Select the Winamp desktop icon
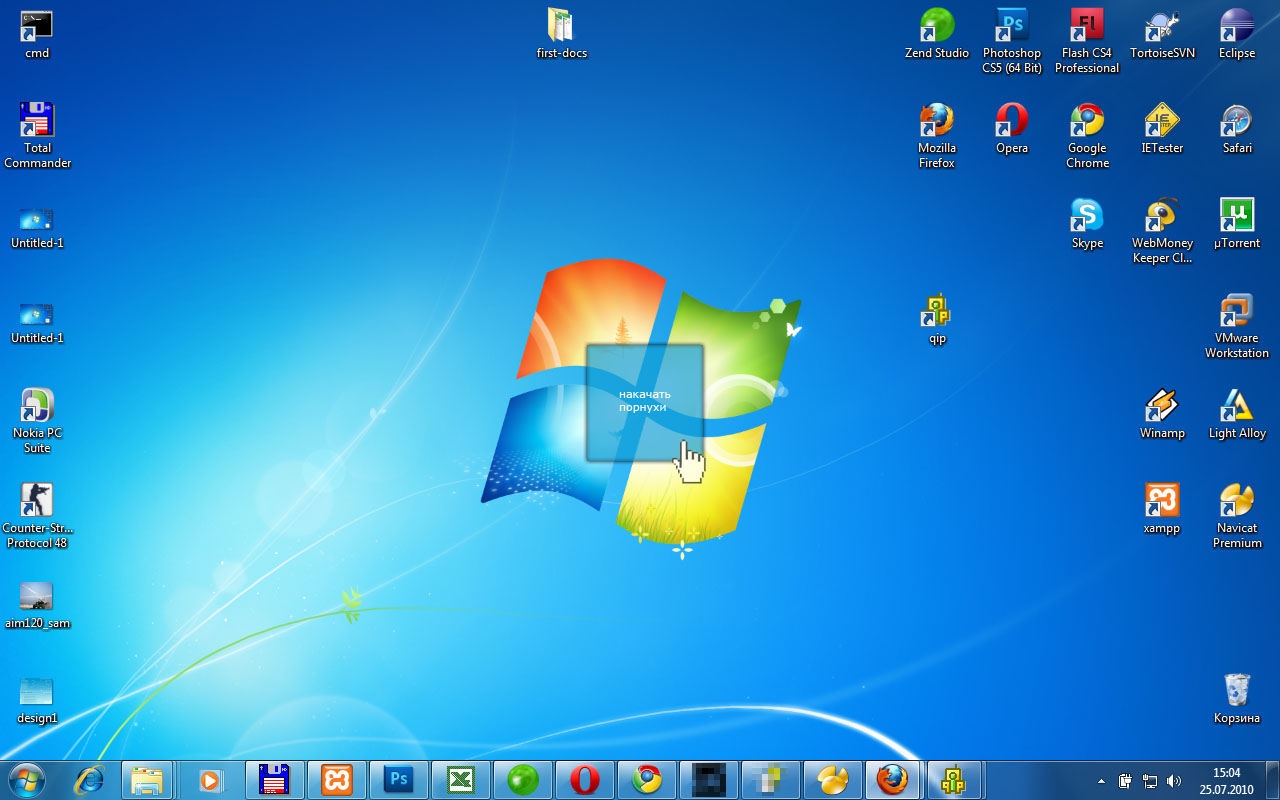This screenshot has height=800, width=1280. pos(1162,414)
